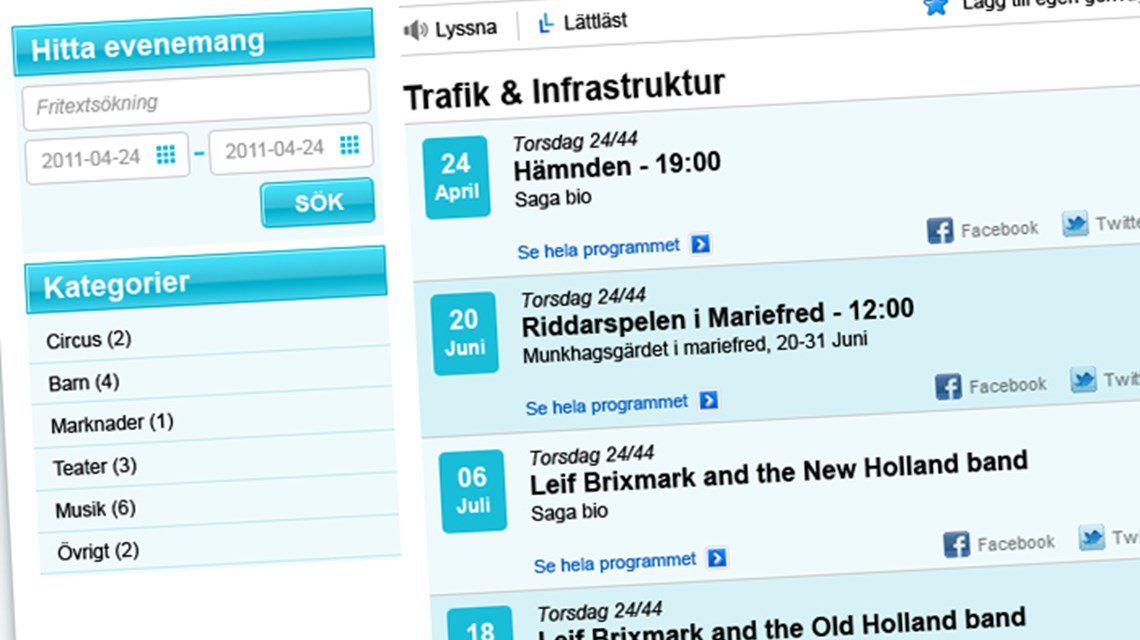Click the Lättläst icon
Screen dimensions: 1140x640
pyautogui.click(x=545, y=23)
